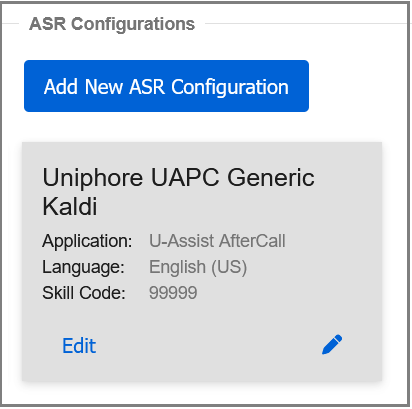This screenshot has height=409, width=412.
Task: Click the Application field label
Action: [87, 241]
